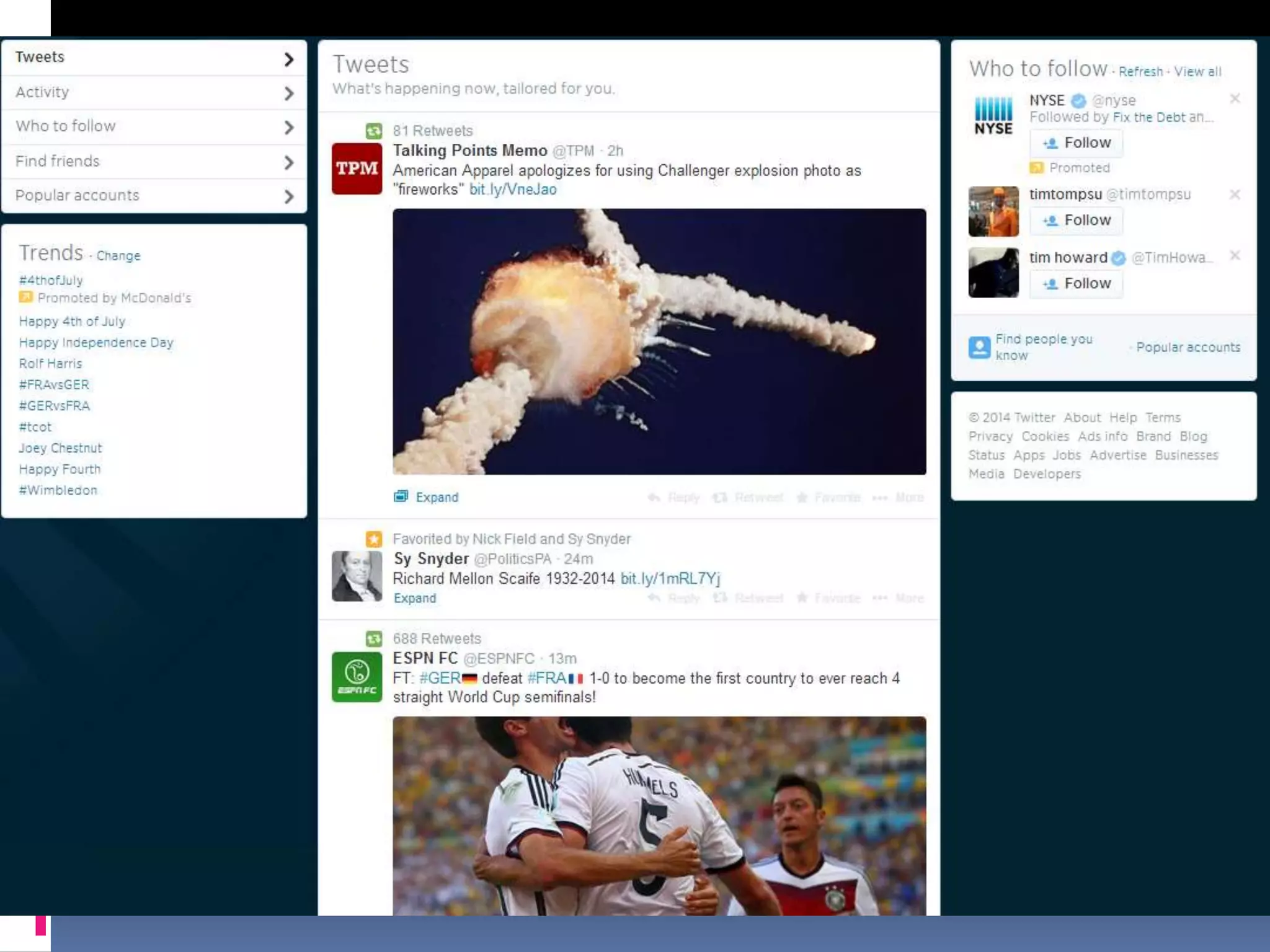1270x952 pixels.
Task: View all Who to follow suggestions
Action: [1197, 71]
